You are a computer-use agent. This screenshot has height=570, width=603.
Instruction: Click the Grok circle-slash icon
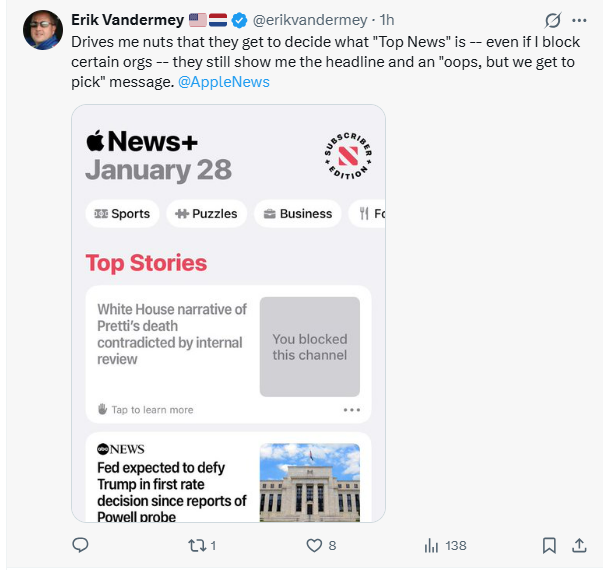552,20
